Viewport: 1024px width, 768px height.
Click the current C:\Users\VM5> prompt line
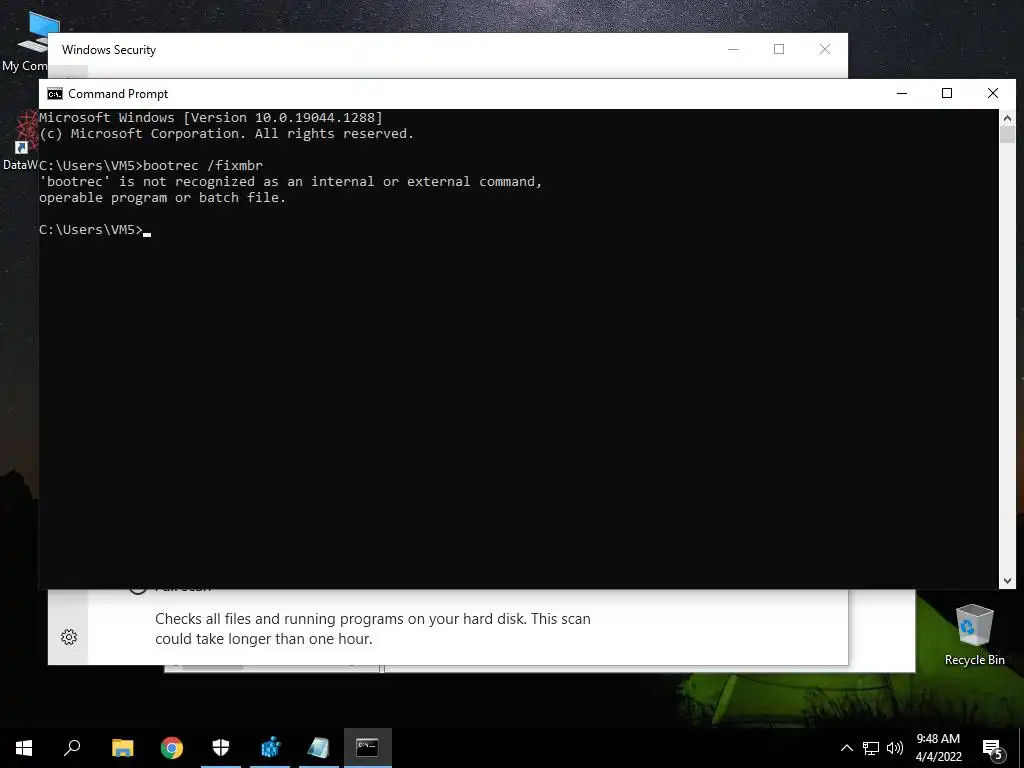91,229
